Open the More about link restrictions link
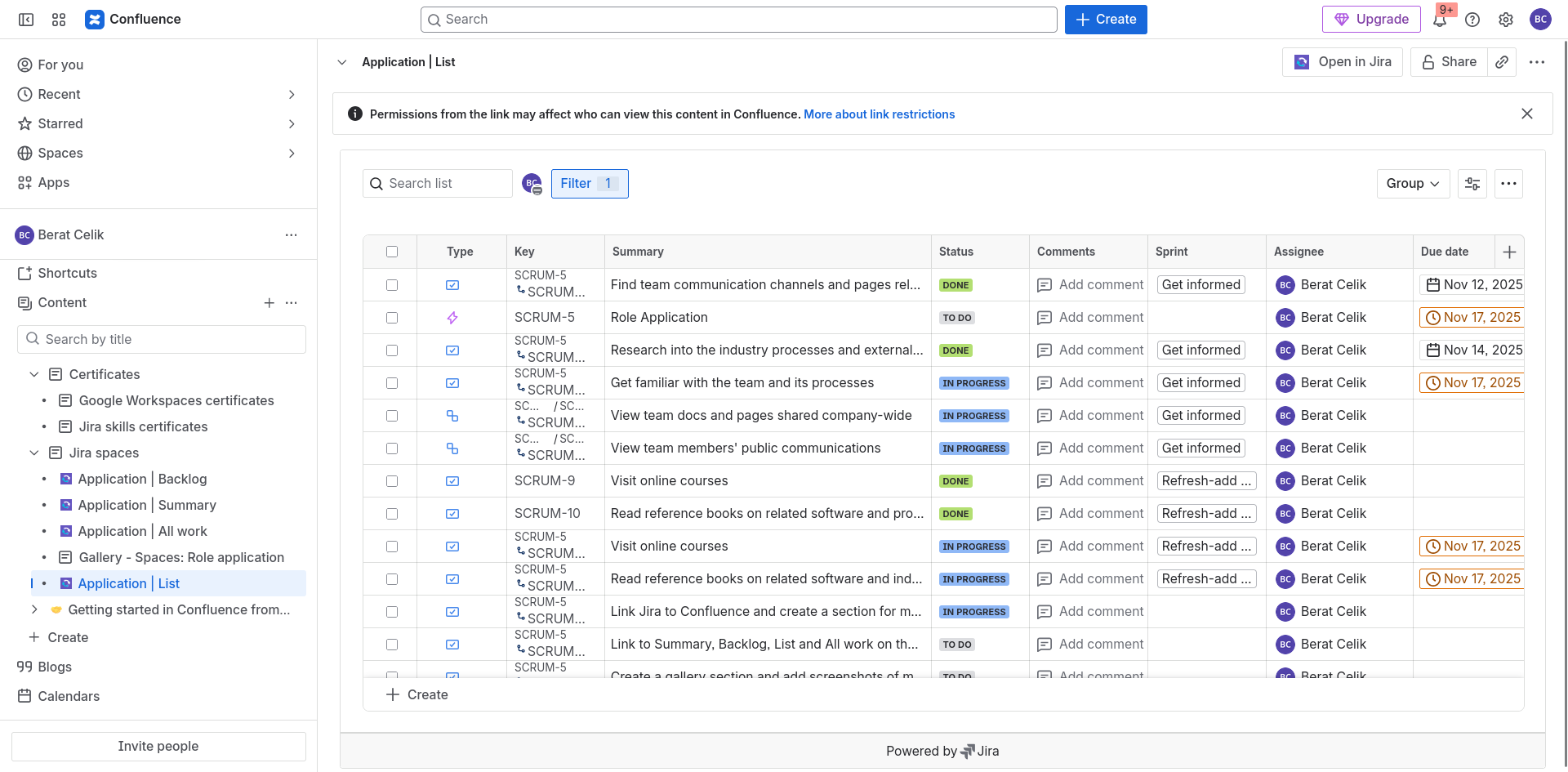 [x=879, y=114]
